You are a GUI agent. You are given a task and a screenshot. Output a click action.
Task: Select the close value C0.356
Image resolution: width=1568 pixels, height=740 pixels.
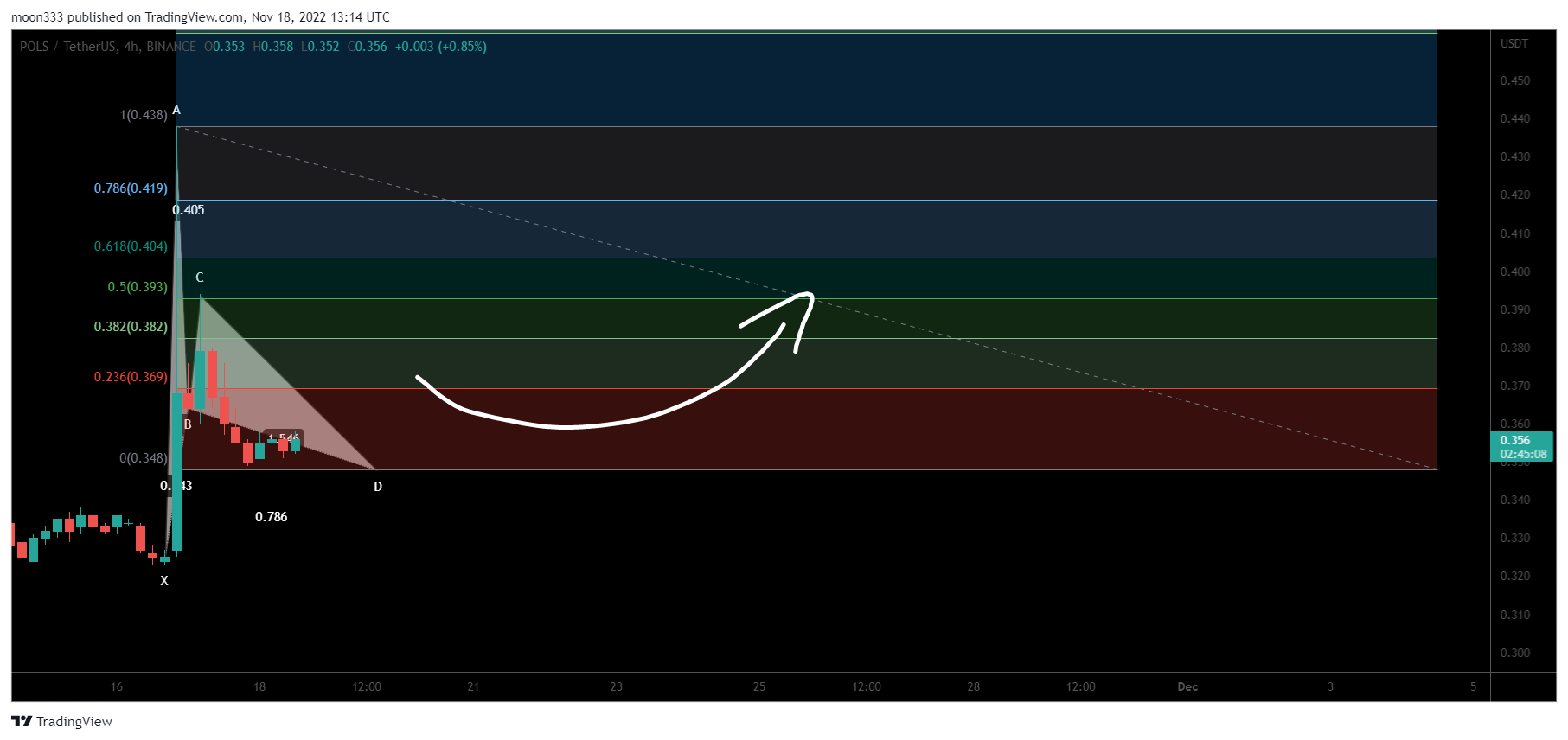click(368, 47)
